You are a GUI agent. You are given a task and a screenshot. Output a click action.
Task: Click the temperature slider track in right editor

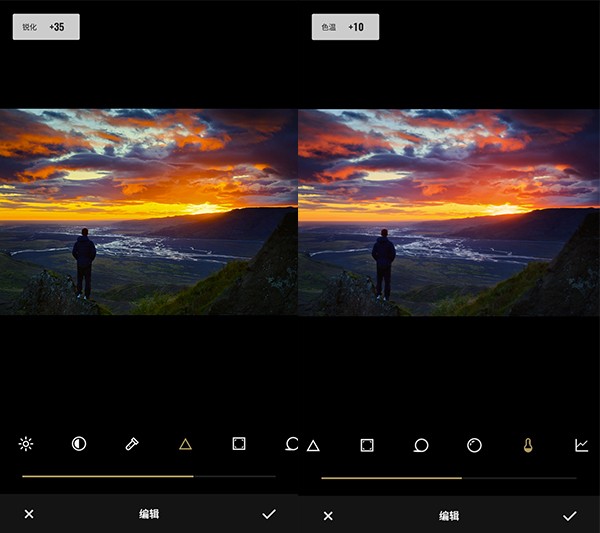pos(449,478)
